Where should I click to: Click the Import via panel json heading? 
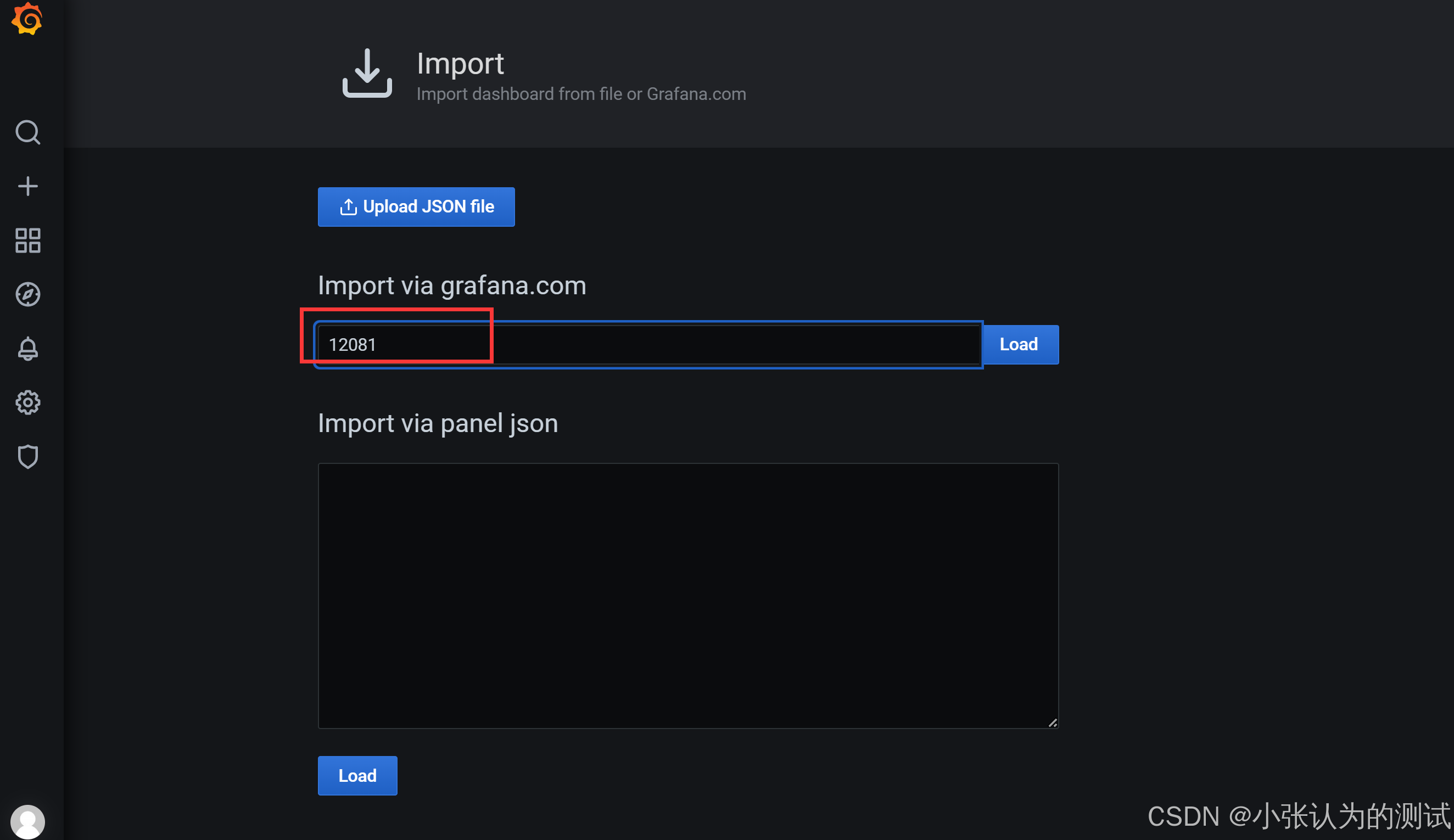(438, 423)
